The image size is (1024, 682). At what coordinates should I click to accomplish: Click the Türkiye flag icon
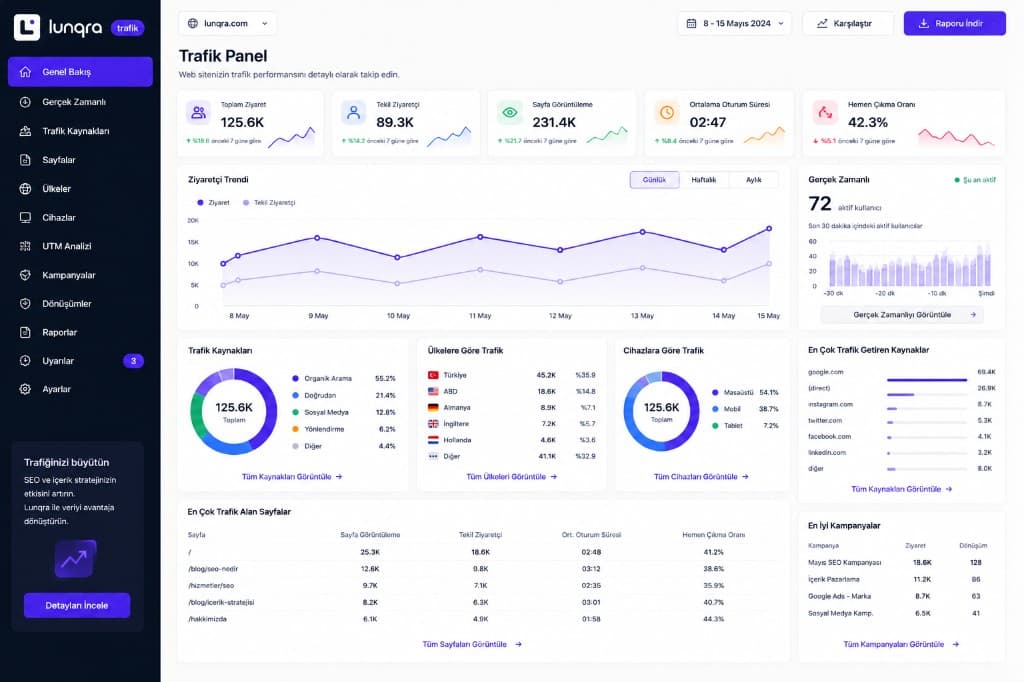pos(433,375)
